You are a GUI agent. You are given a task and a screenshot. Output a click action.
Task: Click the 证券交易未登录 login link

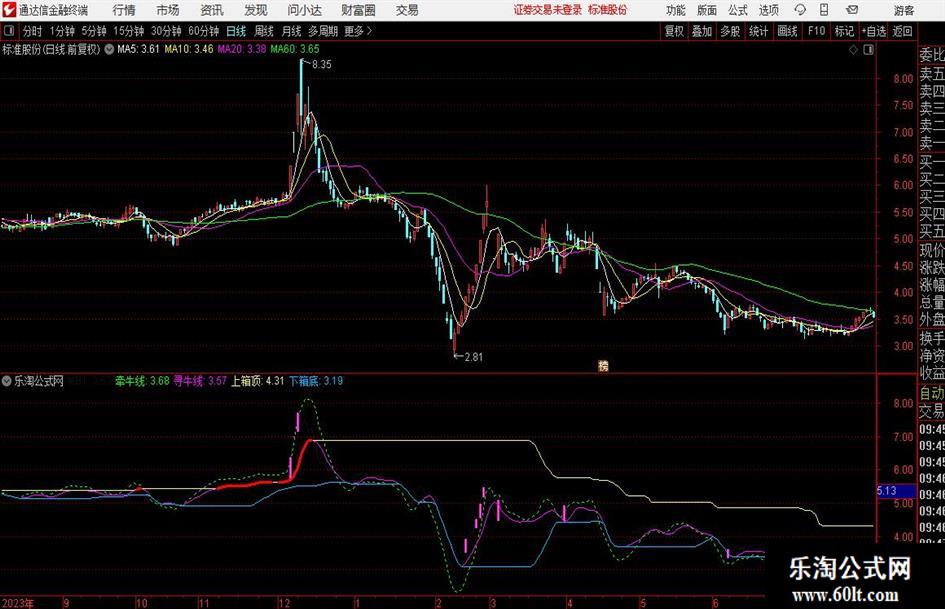click(x=548, y=10)
